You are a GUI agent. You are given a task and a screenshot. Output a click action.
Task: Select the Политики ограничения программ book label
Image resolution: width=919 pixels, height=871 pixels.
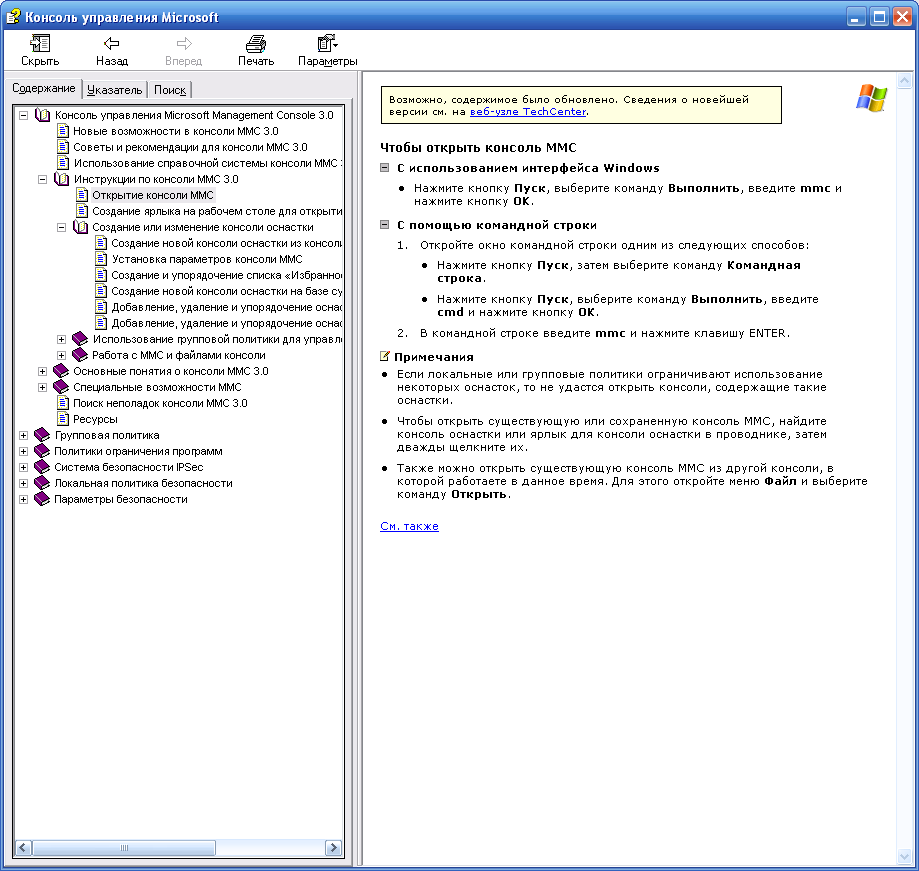pos(138,451)
